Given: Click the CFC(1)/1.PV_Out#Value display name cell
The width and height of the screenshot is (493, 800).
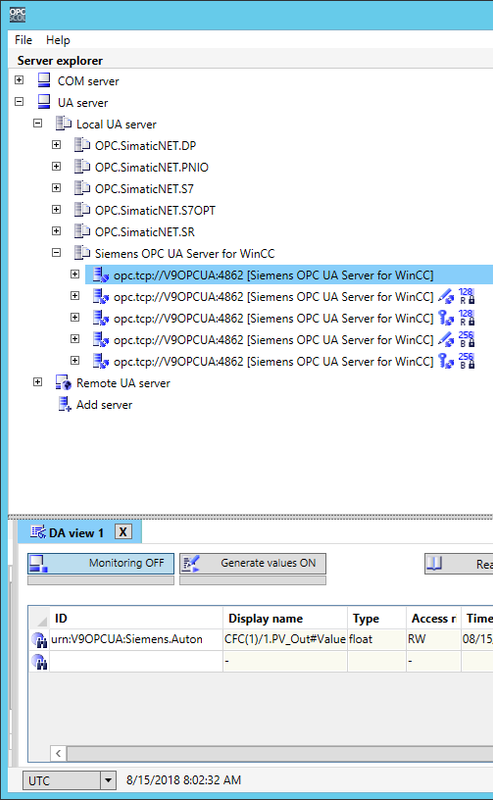Looking at the screenshot, I should tap(285, 639).
